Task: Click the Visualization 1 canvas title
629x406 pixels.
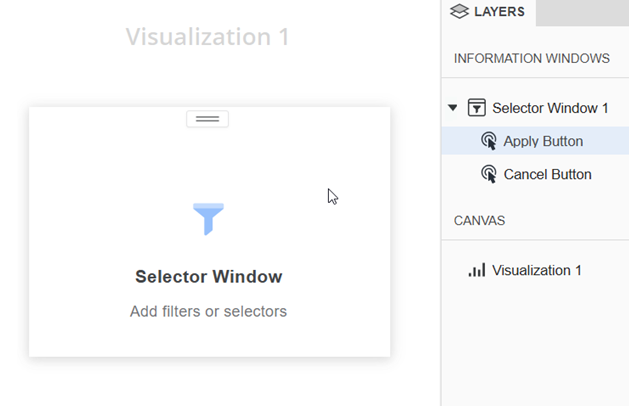Action: tap(207, 37)
